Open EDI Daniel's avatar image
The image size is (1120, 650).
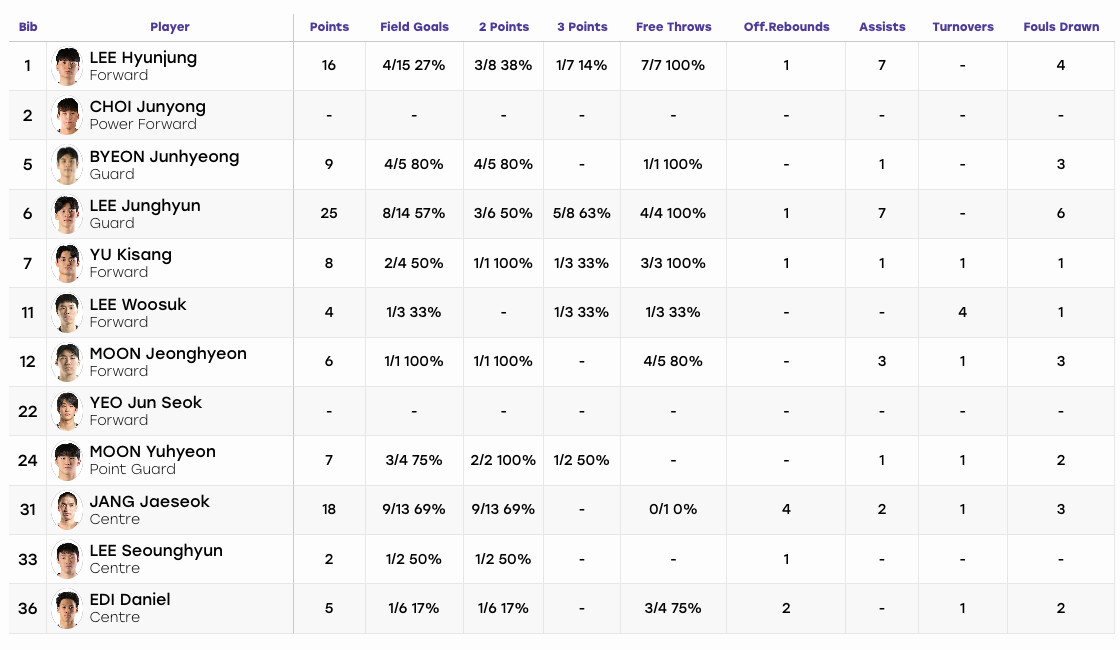click(67, 609)
